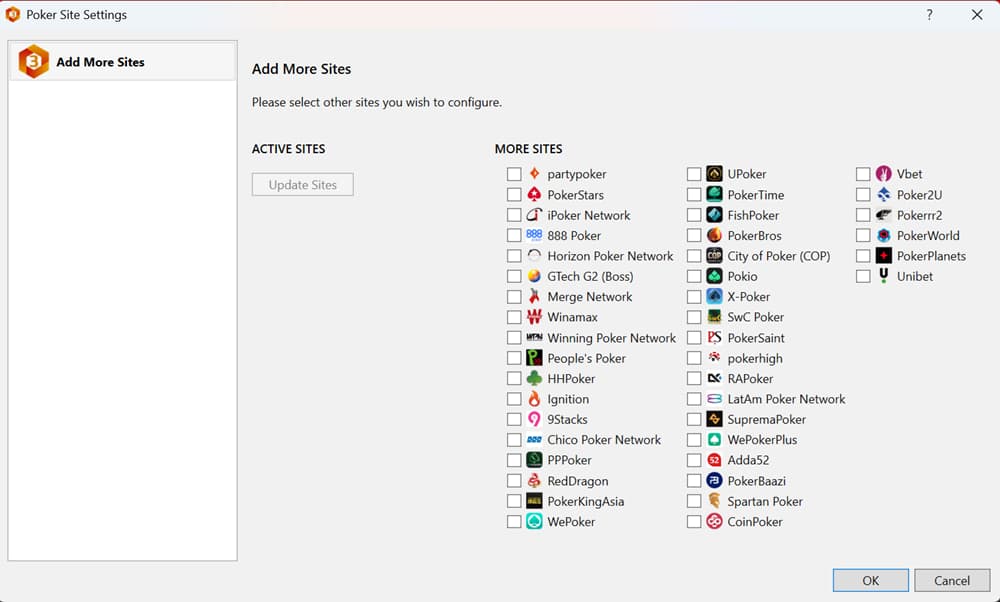Click the RedDragon dragon icon
This screenshot has height=602, width=1000.
click(533, 480)
